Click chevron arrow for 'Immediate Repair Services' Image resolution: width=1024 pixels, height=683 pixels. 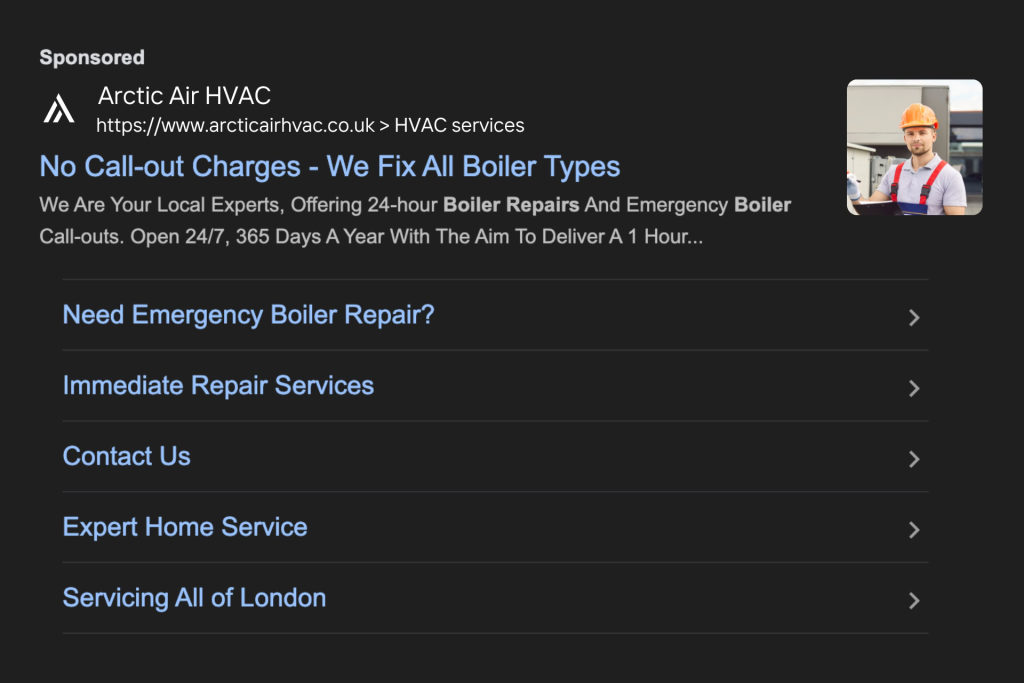[x=913, y=388]
